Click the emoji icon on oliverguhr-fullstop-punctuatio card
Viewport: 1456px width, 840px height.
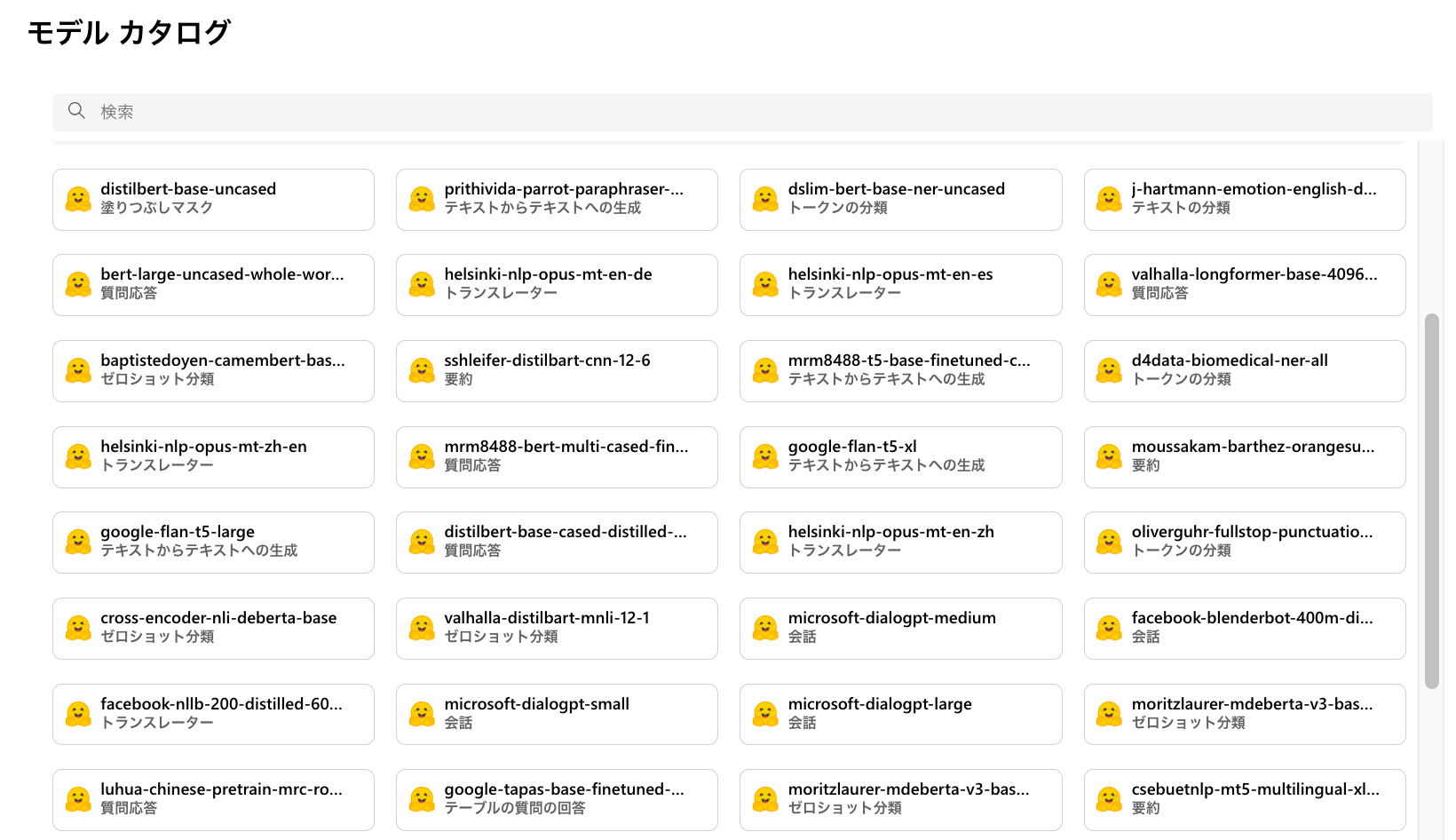coord(1109,542)
